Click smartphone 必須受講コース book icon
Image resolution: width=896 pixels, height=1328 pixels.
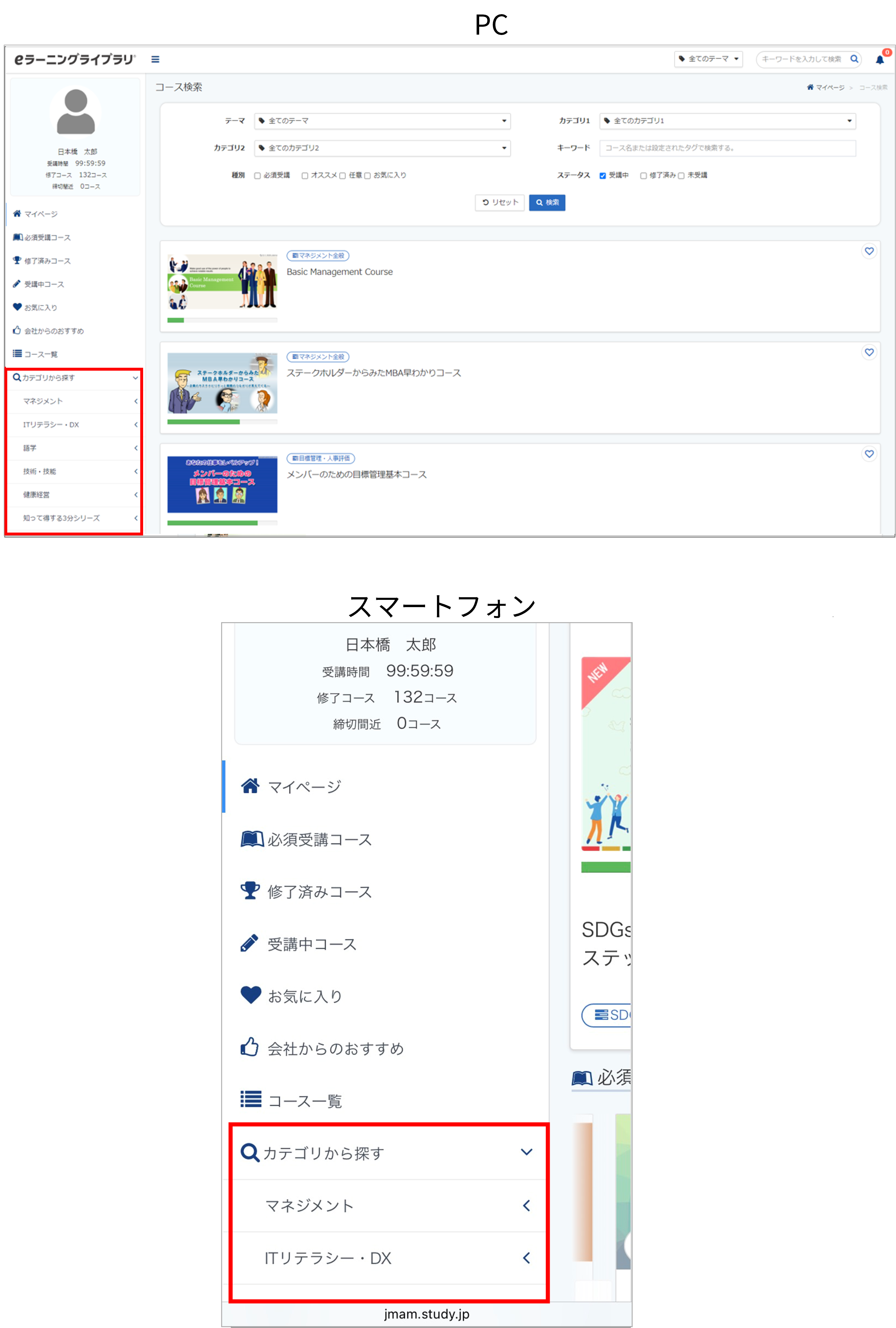[x=251, y=839]
